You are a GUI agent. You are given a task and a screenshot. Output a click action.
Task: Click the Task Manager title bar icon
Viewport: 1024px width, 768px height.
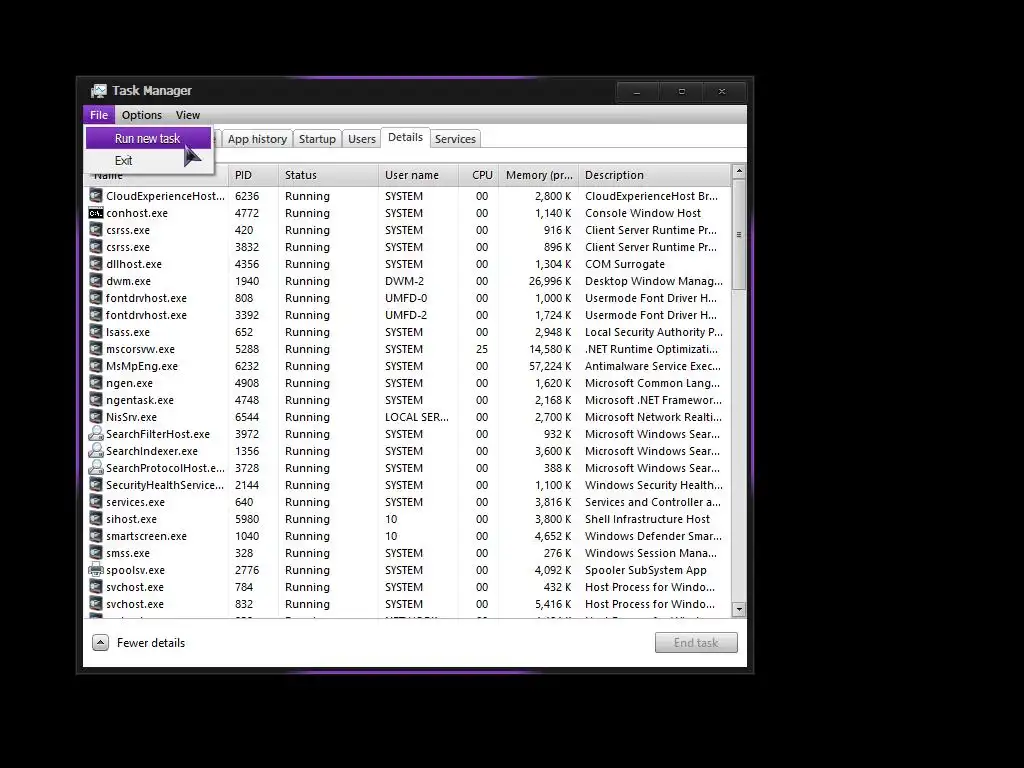pyautogui.click(x=99, y=91)
